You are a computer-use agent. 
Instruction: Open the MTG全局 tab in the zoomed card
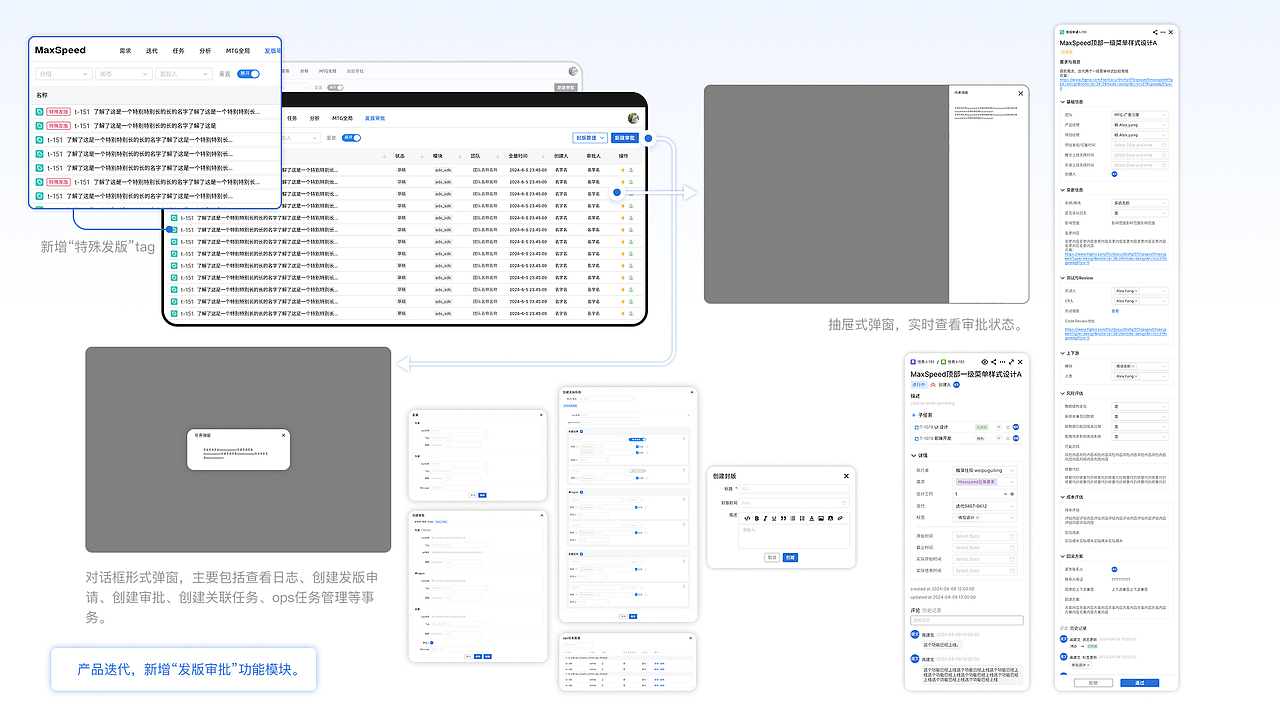[x=238, y=51]
